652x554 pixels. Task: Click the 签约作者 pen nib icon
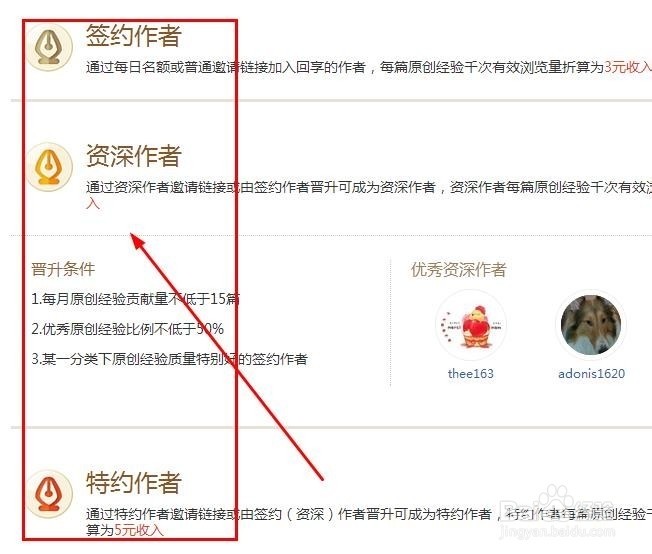point(49,47)
